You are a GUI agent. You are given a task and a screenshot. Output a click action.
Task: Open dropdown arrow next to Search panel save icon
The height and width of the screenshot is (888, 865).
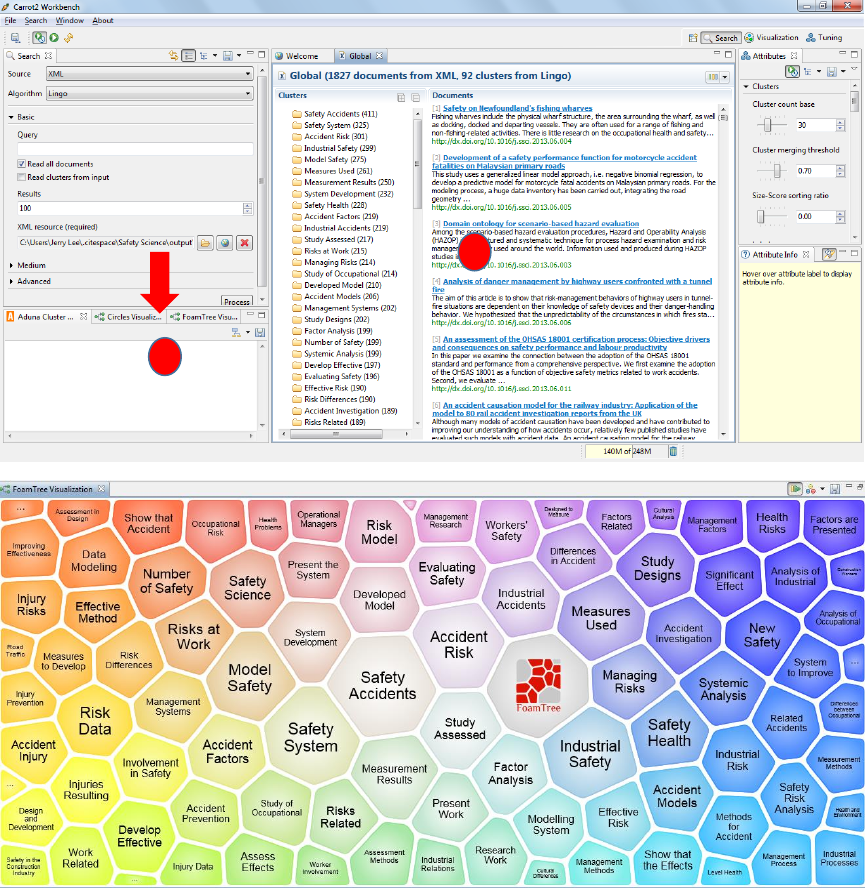tap(238, 56)
